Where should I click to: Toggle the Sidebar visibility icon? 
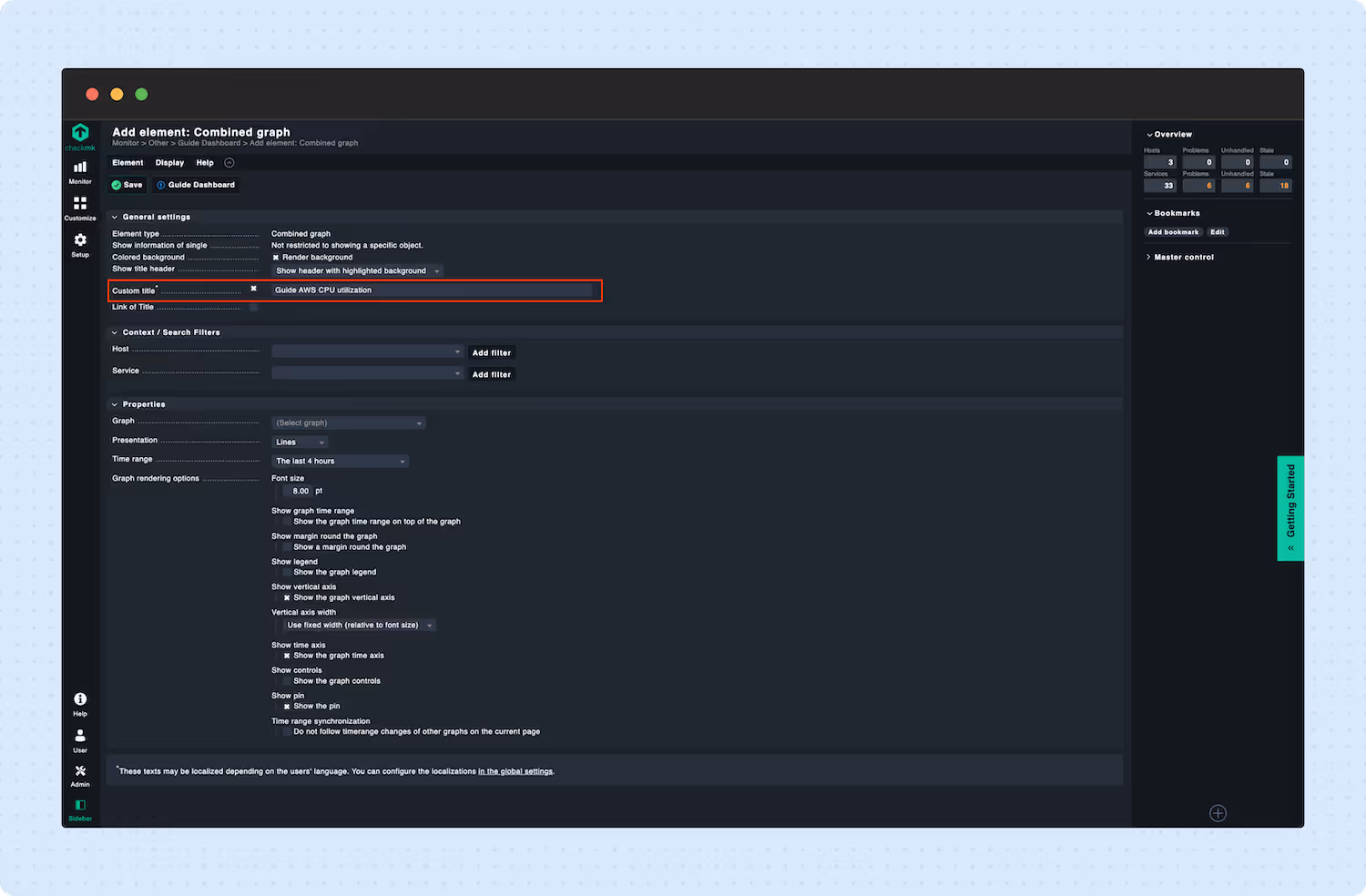click(x=80, y=807)
